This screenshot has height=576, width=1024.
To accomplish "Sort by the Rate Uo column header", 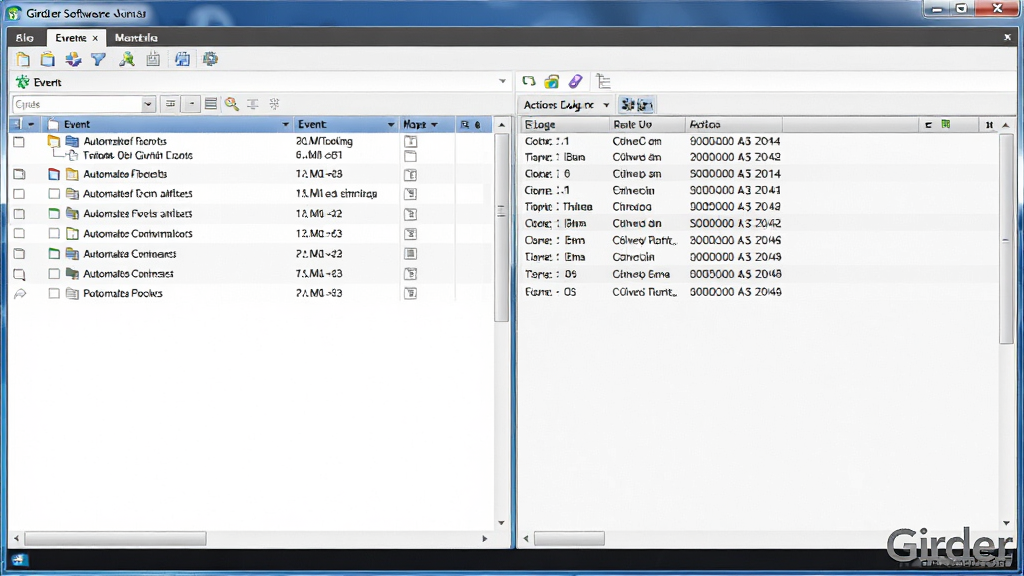I will click(647, 124).
